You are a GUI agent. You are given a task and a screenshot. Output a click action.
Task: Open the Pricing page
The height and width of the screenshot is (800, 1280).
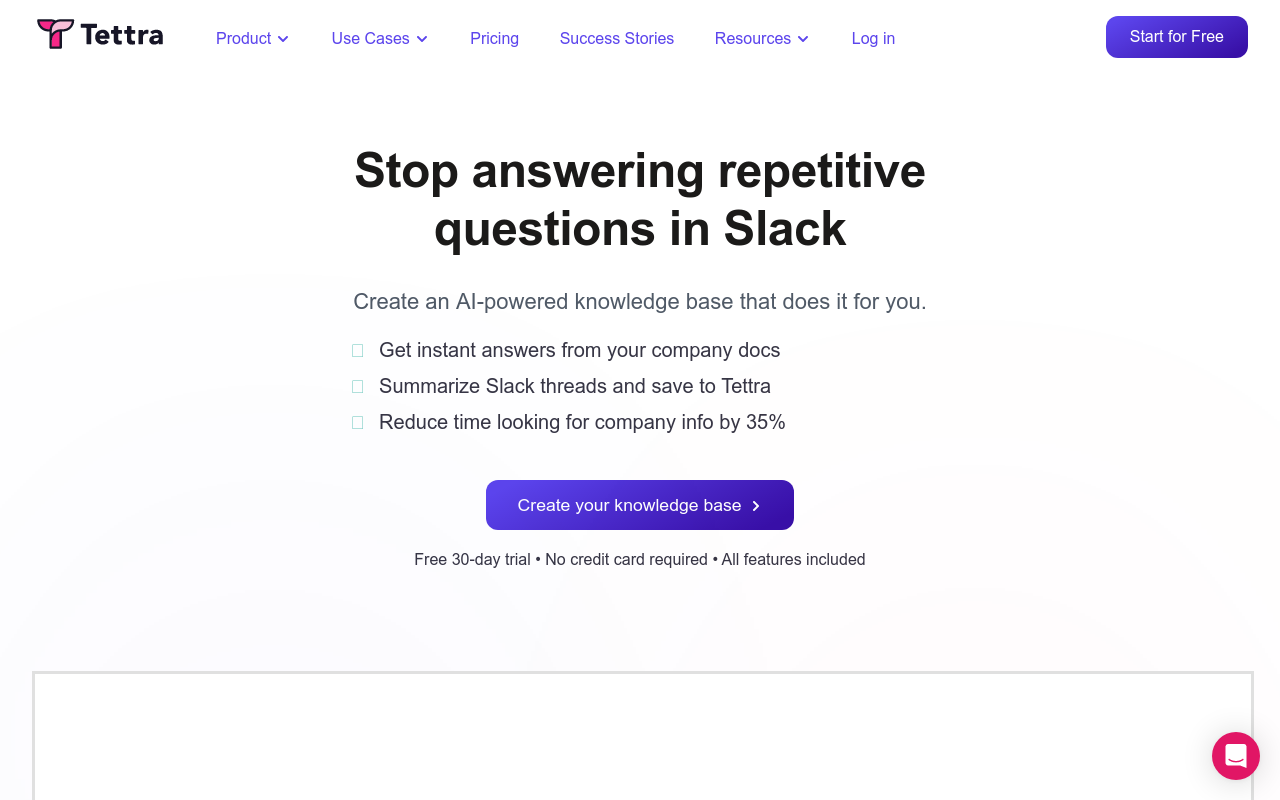[494, 38]
